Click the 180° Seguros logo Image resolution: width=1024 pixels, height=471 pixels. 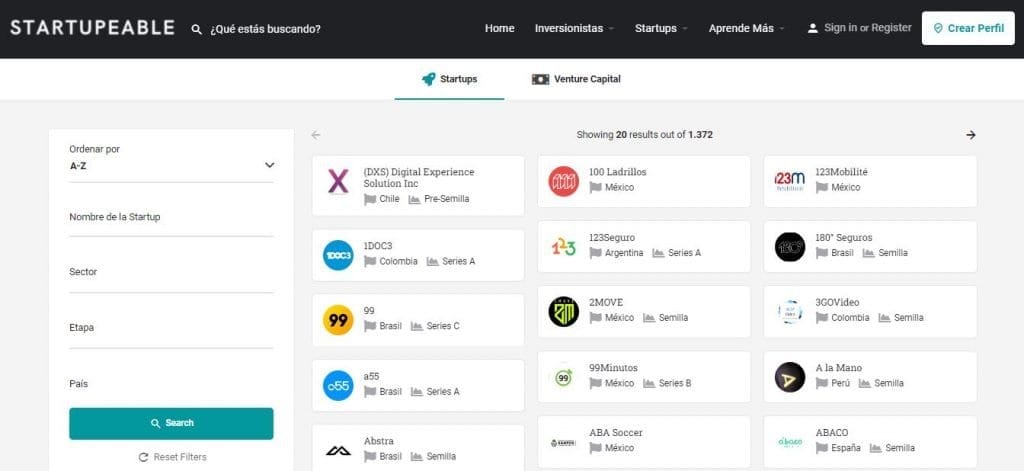coord(790,246)
